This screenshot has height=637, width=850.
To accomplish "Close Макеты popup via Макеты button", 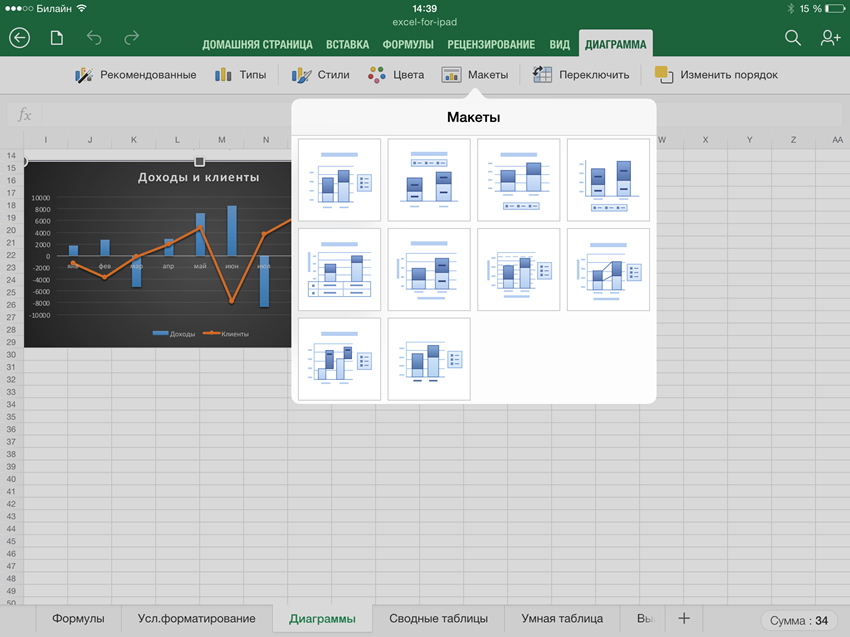I will click(x=475, y=75).
